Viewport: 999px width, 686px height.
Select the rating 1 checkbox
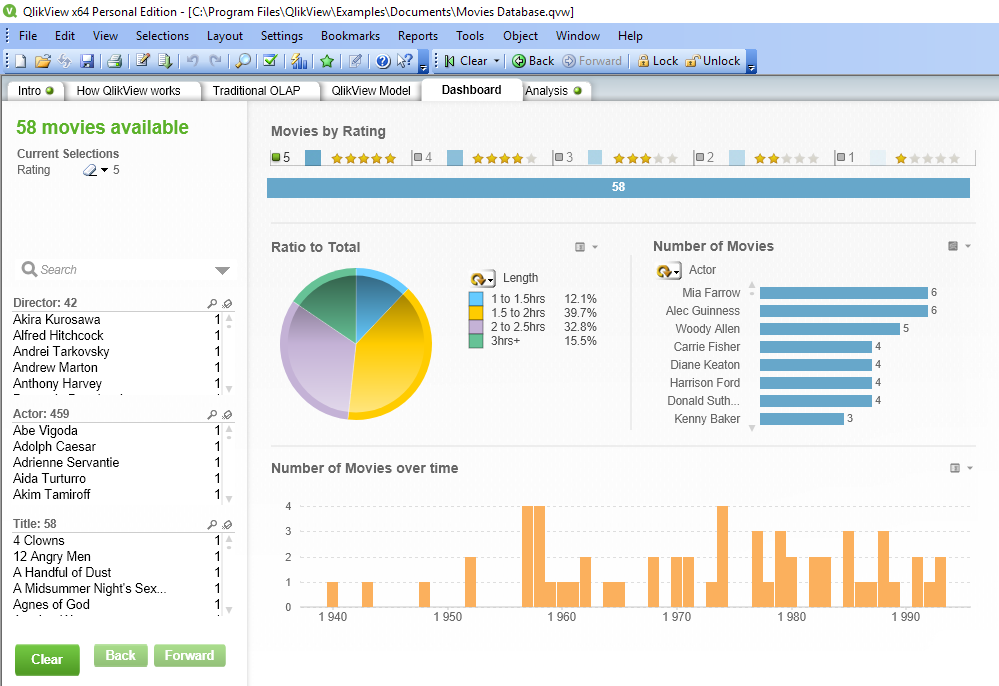click(x=841, y=157)
